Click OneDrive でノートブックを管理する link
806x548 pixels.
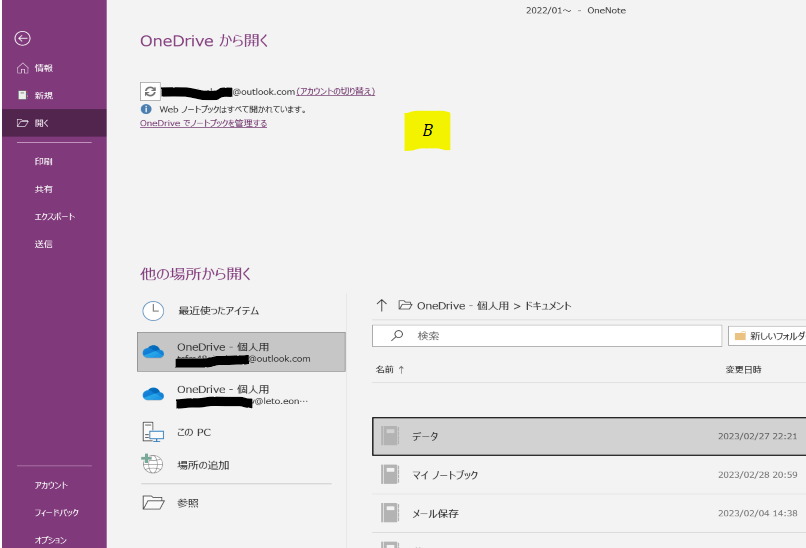coord(204,123)
